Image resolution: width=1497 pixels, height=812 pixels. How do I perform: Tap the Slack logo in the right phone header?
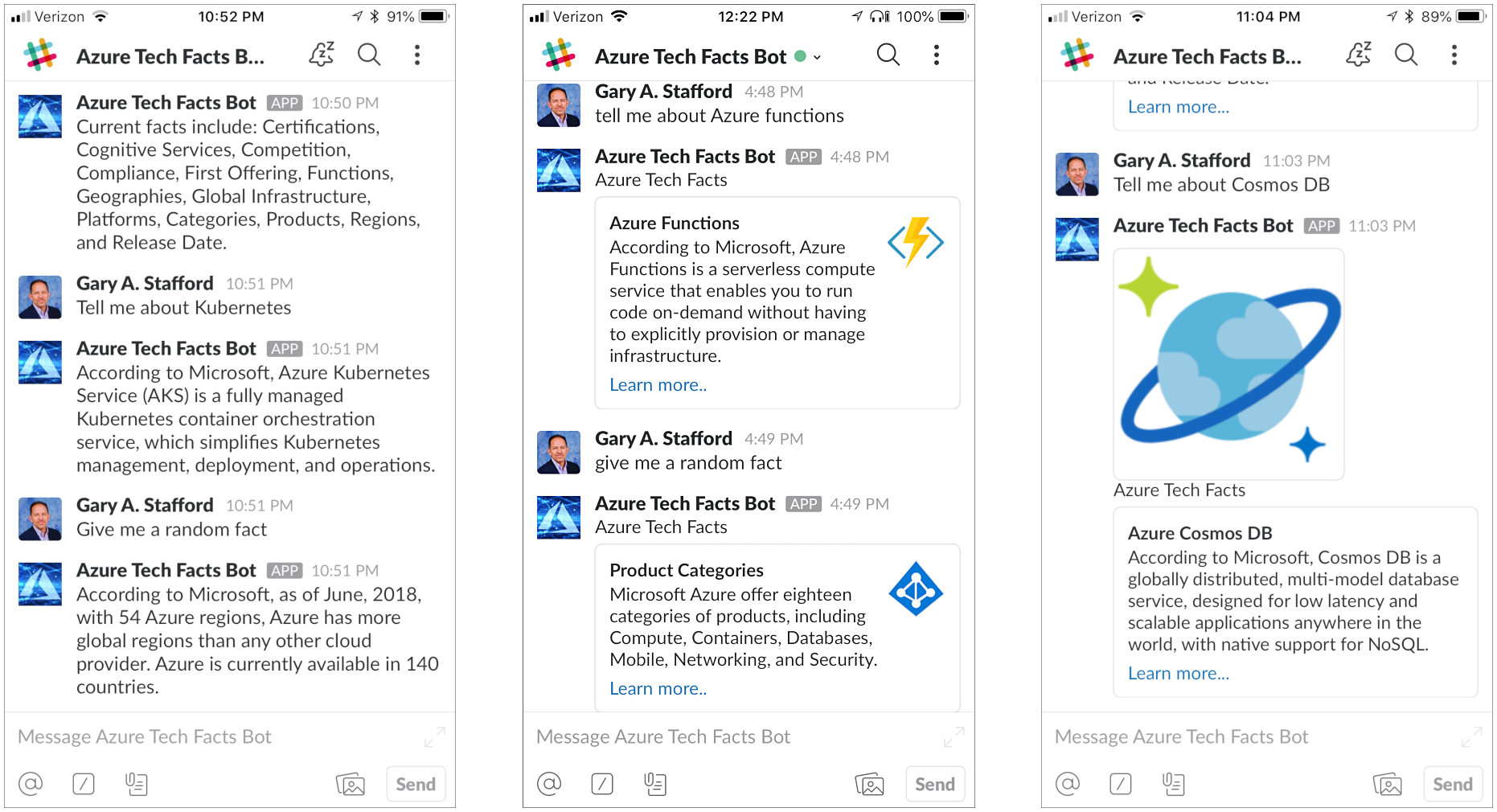tap(1077, 55)
